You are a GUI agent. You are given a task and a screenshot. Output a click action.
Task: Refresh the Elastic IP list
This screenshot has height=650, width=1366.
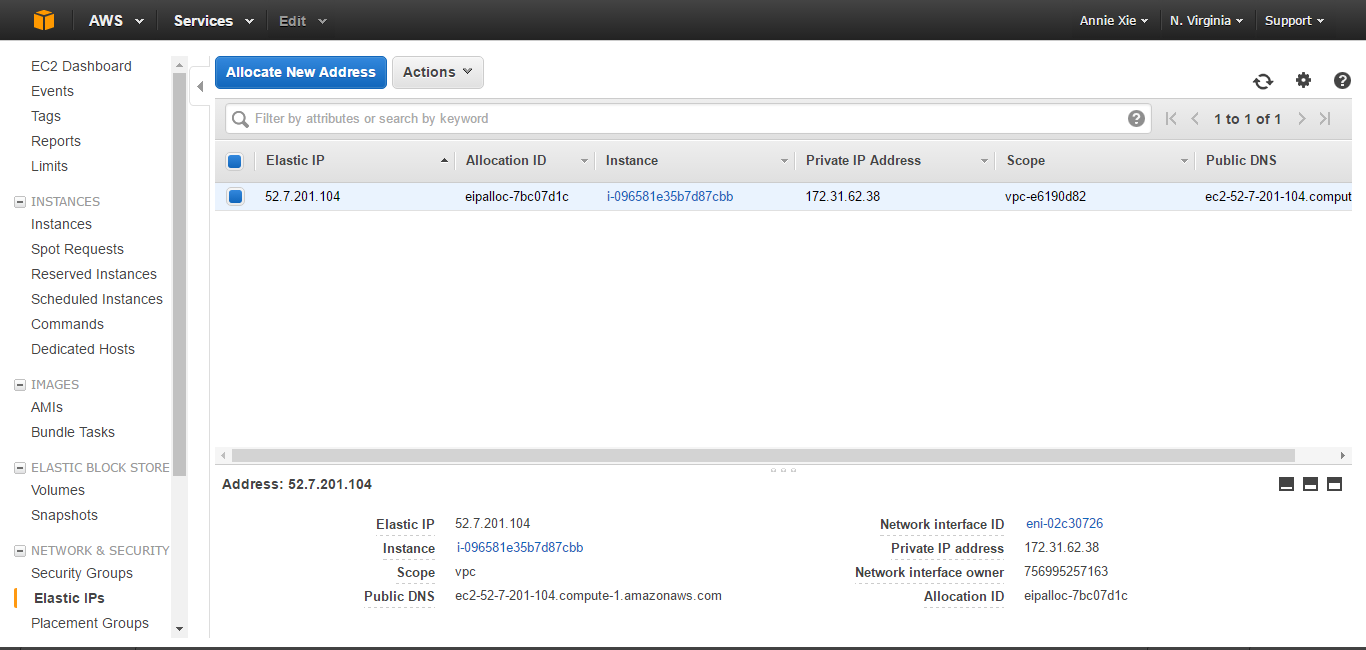[x=1263, y=81]
